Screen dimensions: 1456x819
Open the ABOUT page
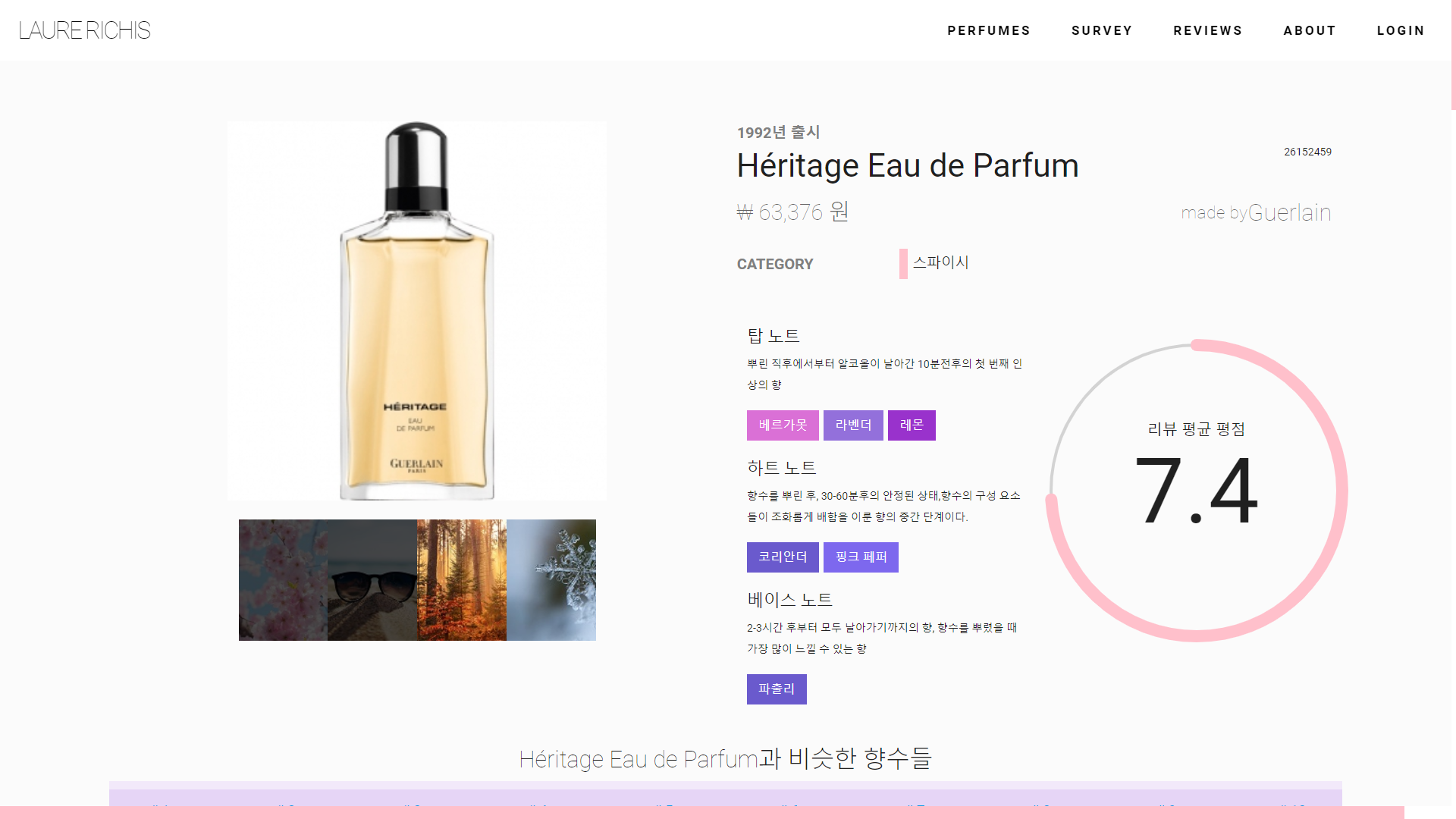coord(1310,30)
